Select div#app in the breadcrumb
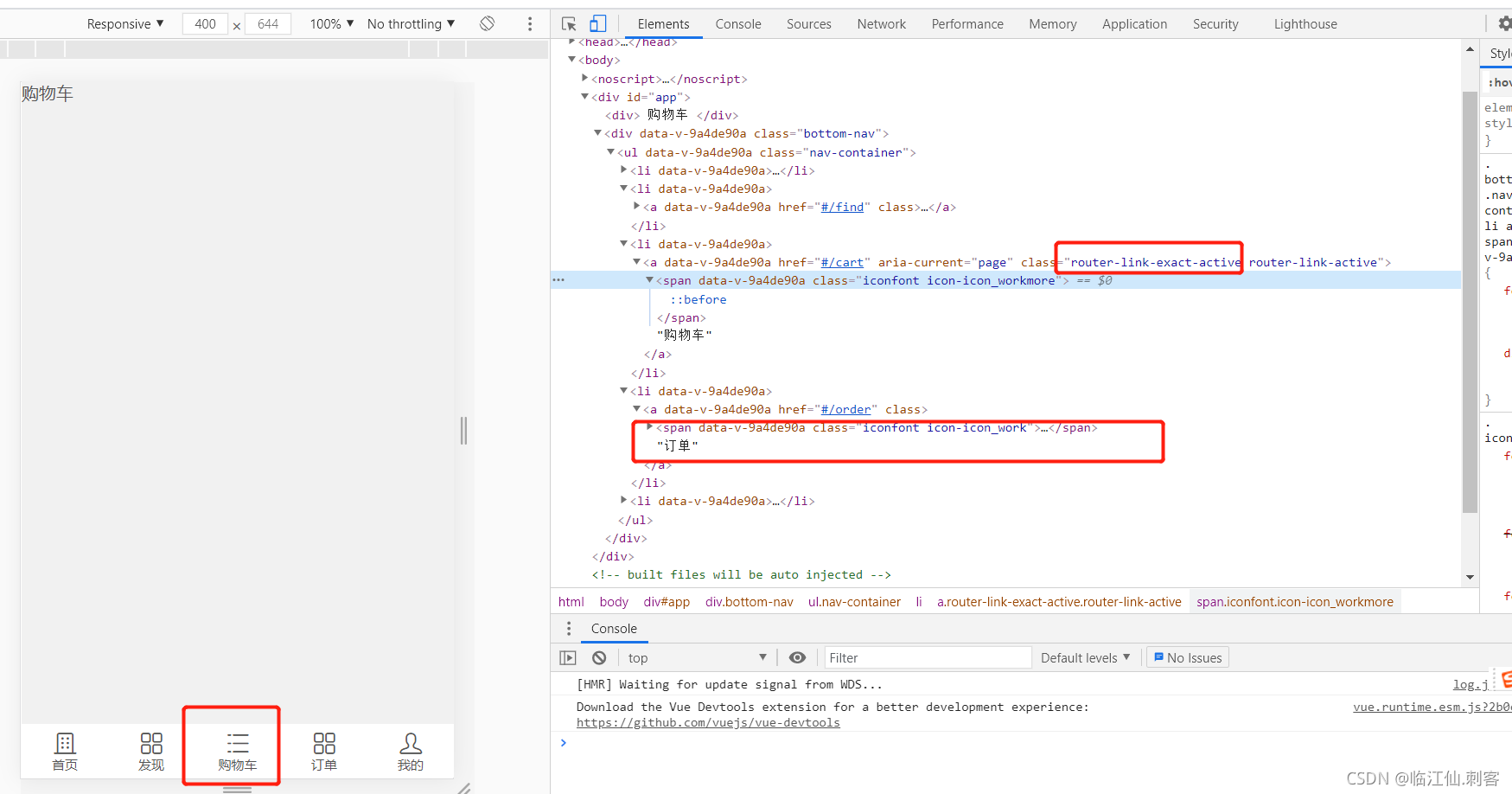 point(666,602)
